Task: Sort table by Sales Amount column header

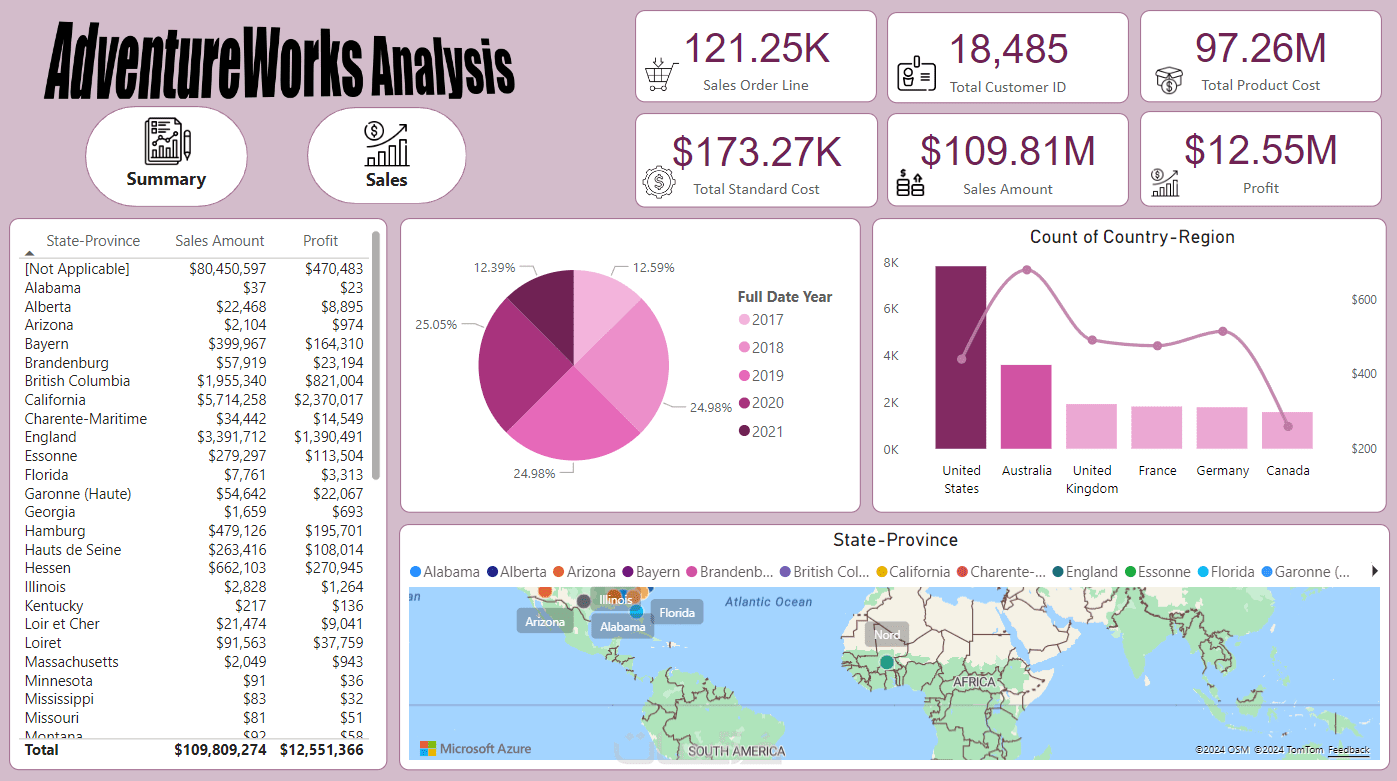Action: coord(220,241)
